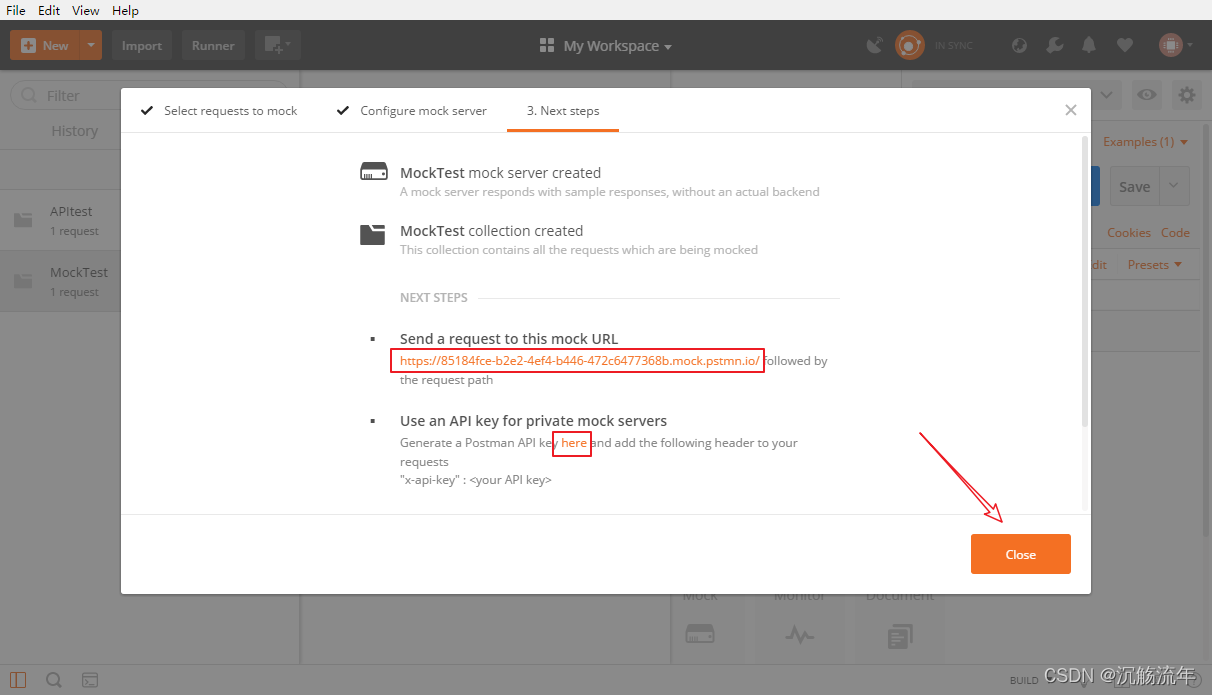Close the dialog with the X icon
Viewport: 1212px width, 695px height.
1071,110
